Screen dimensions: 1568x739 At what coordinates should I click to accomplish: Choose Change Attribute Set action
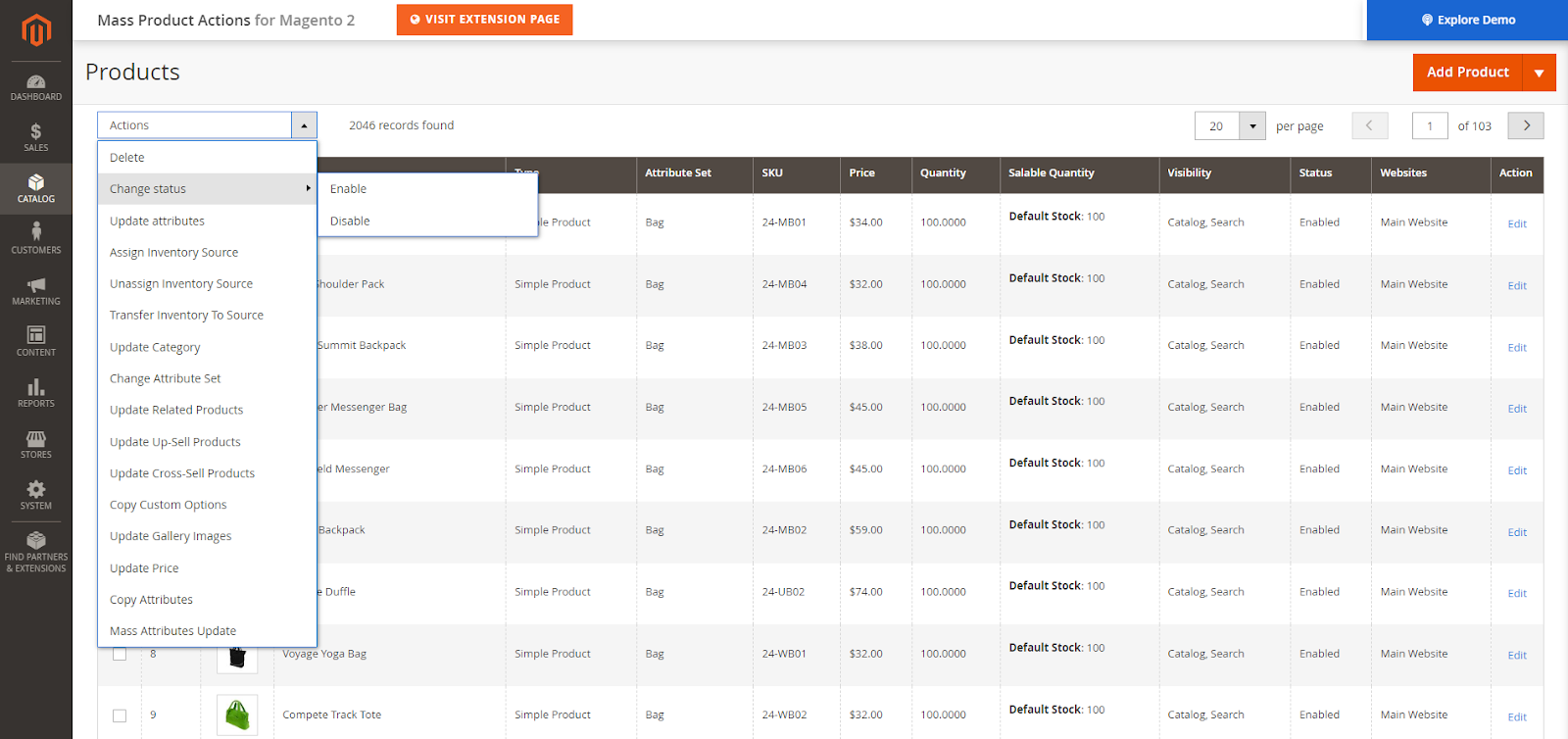(x=207, y=378)
